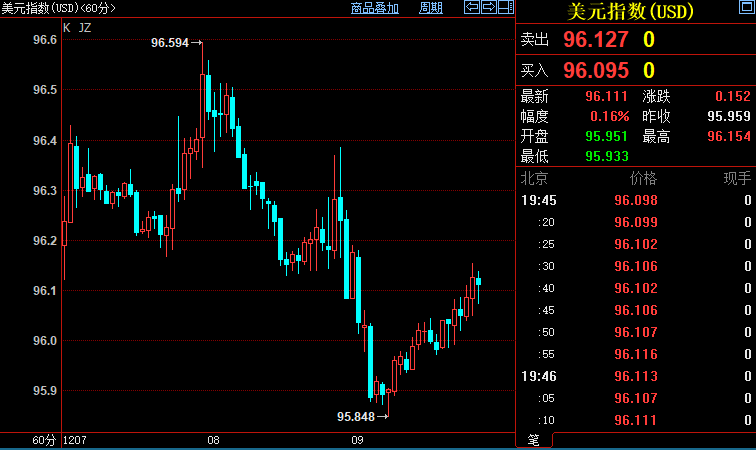Click the 价格 column header
The height and width of the screenshot is (450, 756).
click(x=643, y=178)
